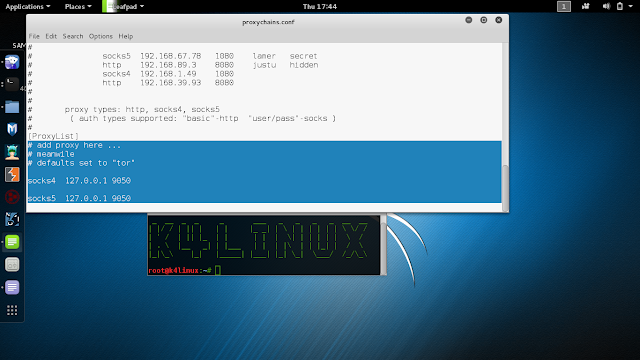Click the proxychains.conf title bar
Viewport: 640px width, 360px height.
coord(267,22)
